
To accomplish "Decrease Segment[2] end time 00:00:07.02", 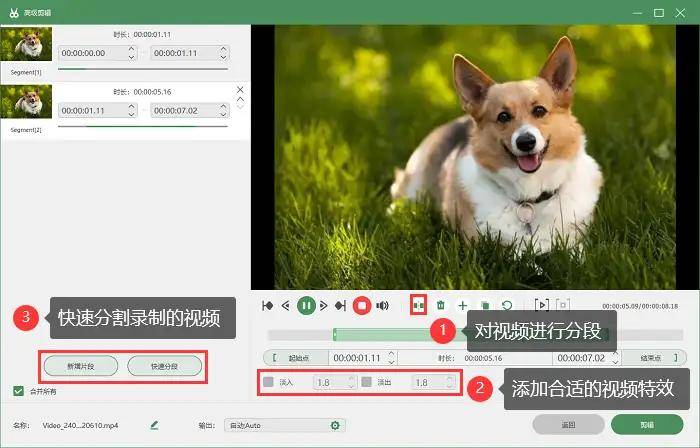I will [x=223, y=114].
